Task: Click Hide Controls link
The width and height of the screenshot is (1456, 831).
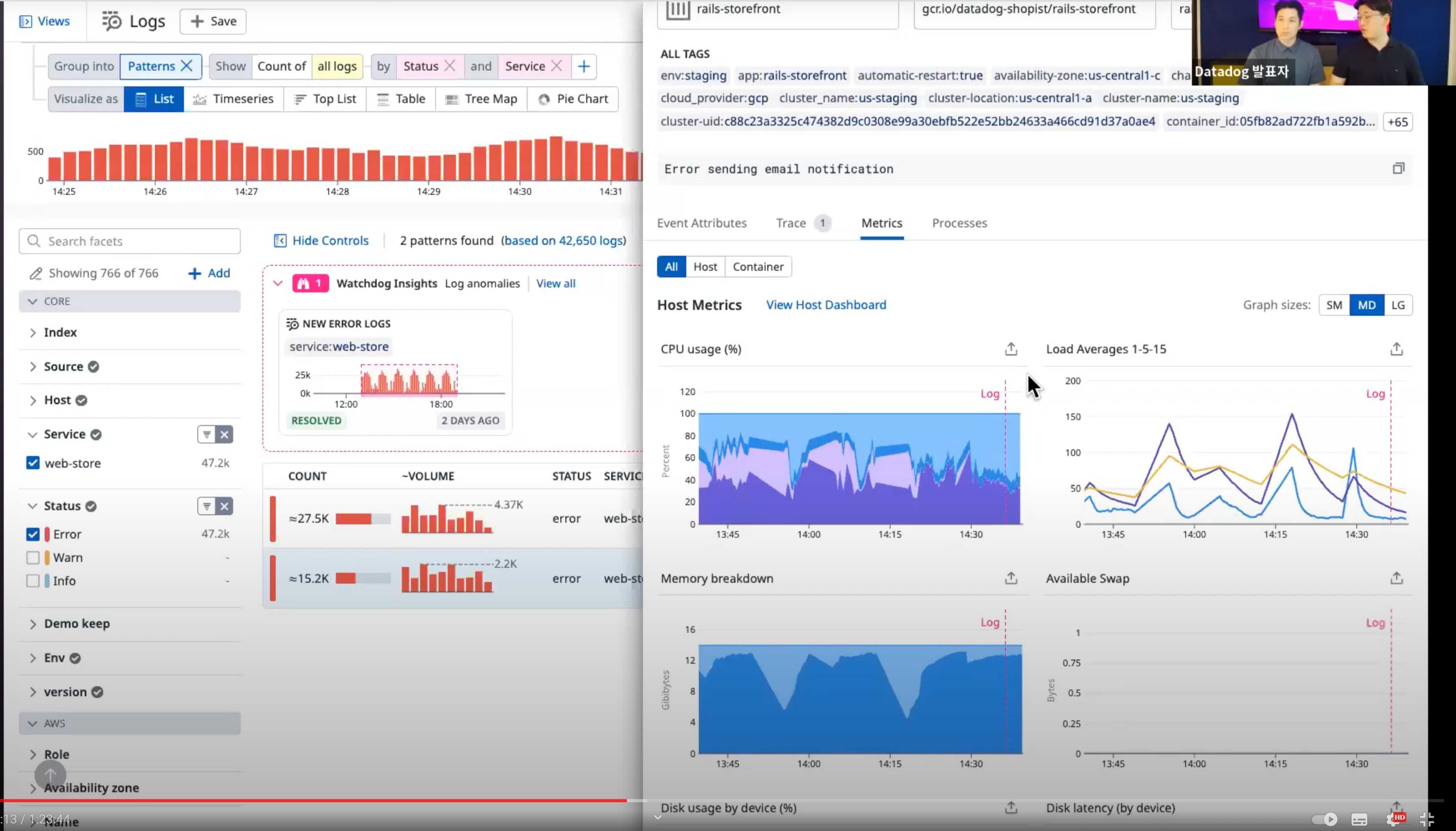Action: click(321, 241)
